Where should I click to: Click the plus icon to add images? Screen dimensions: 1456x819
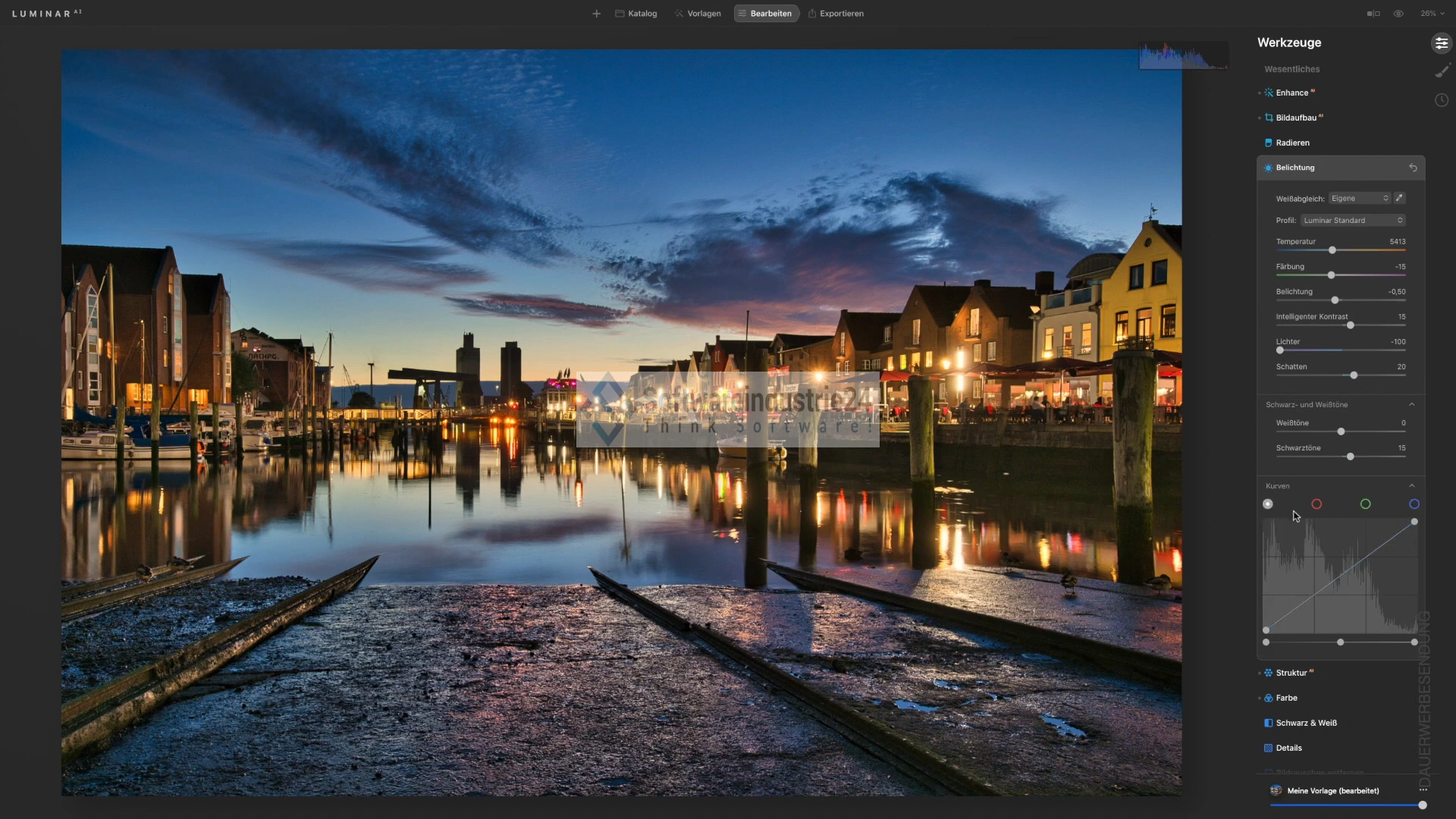point(596,14)
